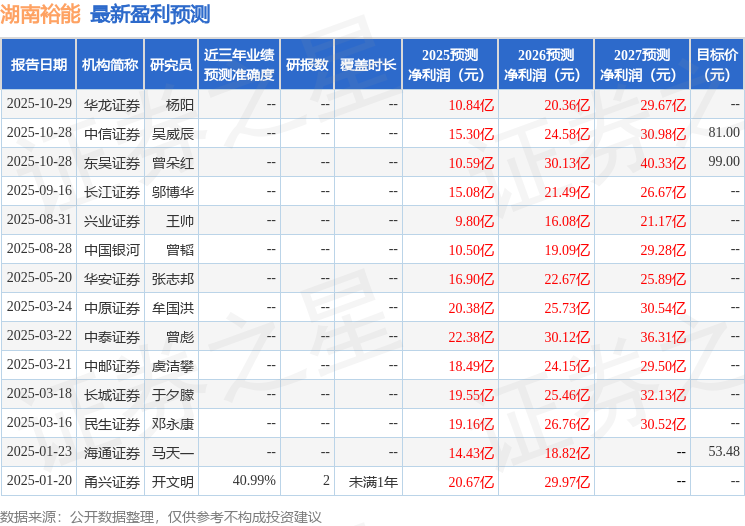
Task: Click the 数据来源 disclaimer footer text
Action: [161, 516]
